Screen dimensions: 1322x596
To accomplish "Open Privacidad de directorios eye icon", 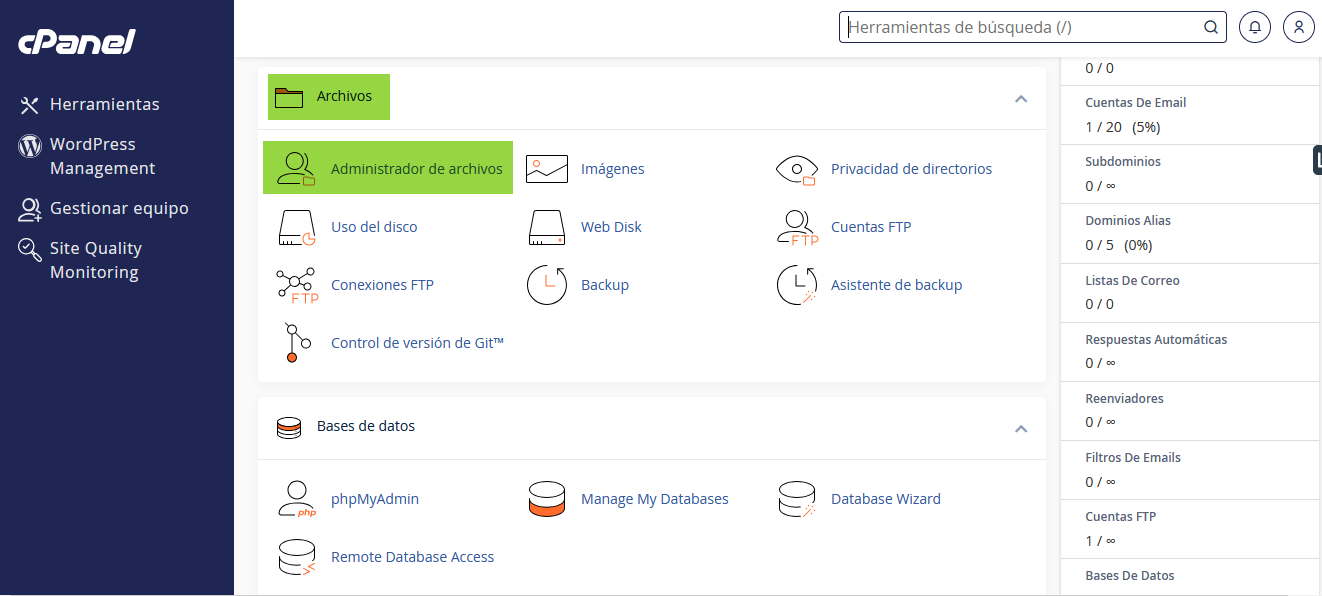I will tap(797, 169).
